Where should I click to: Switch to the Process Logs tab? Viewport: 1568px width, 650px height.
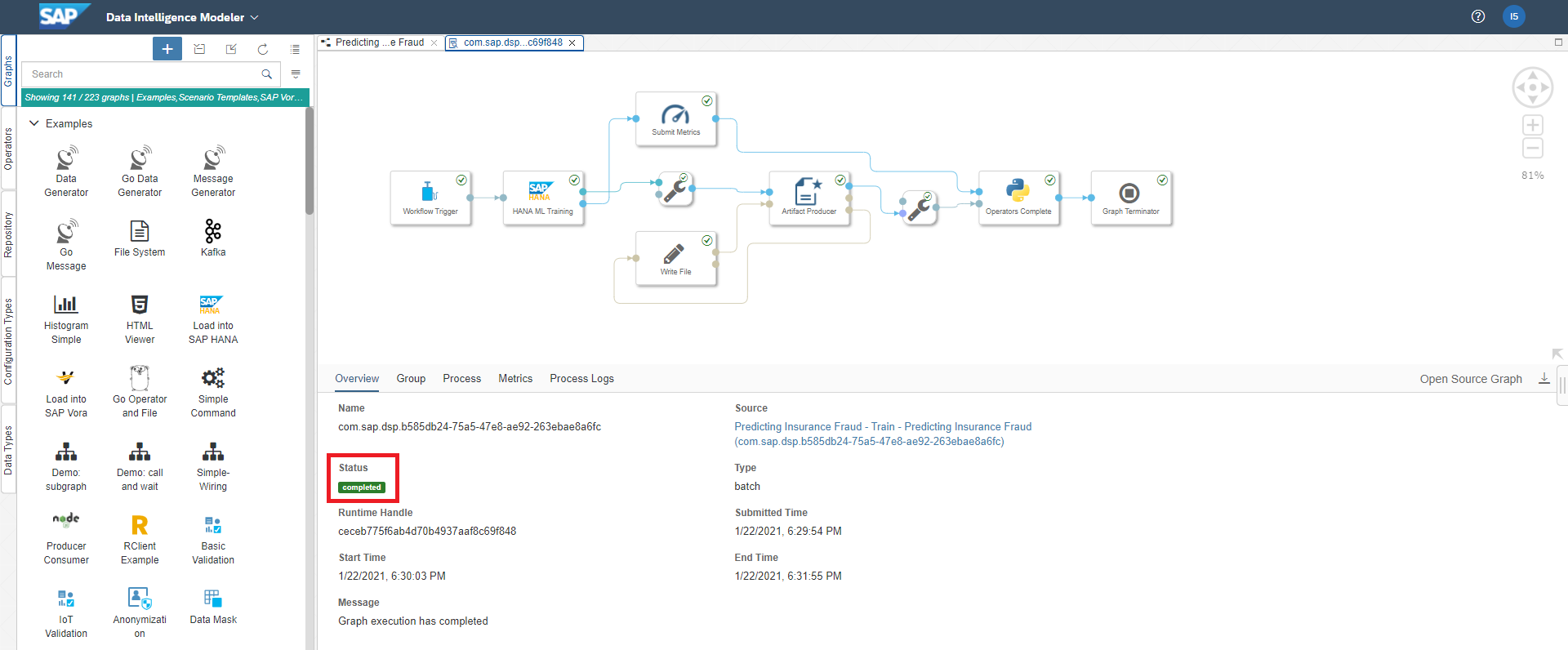coord(581,378)
